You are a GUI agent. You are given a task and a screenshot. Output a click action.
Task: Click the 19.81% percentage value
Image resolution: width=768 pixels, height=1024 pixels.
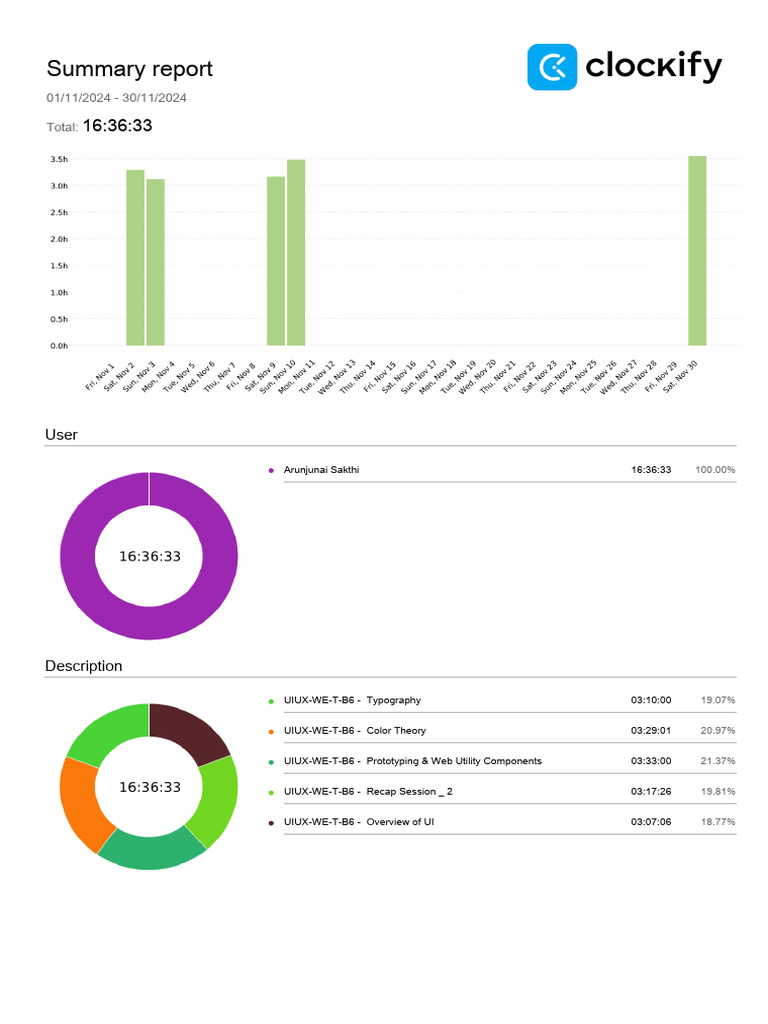(x=718, y=791)
